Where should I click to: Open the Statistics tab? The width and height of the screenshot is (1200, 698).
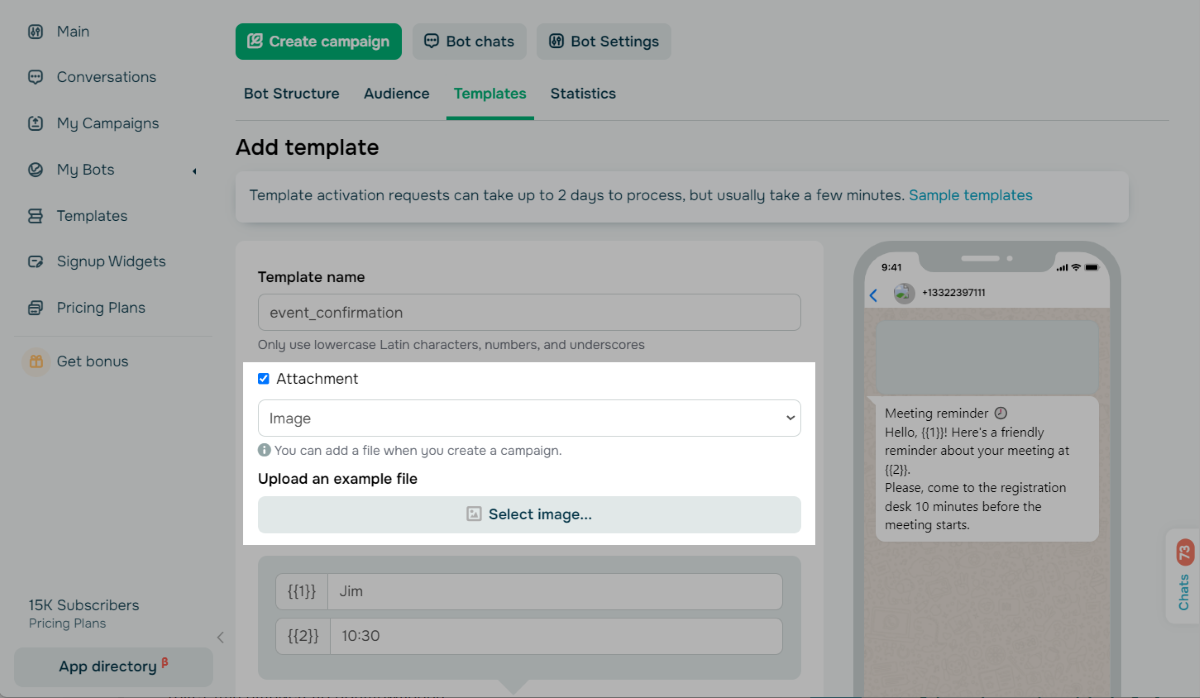582,94
